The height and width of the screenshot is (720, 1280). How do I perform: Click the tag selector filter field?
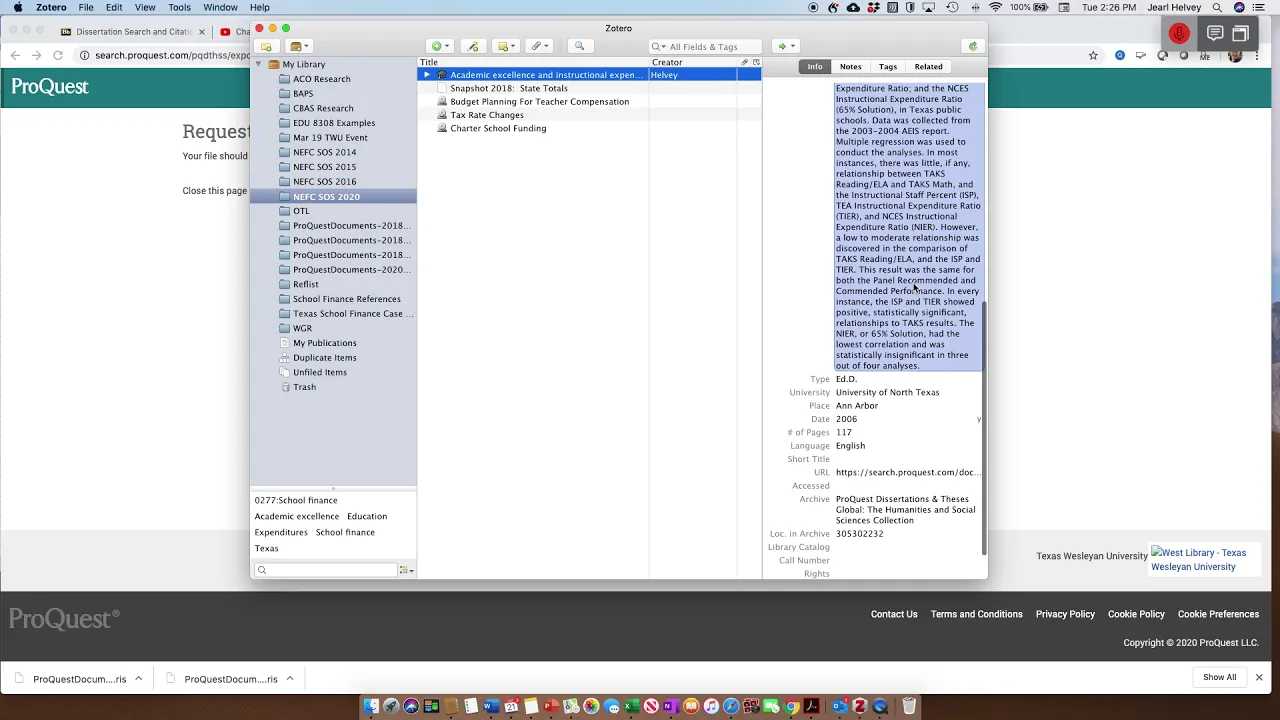327,570
